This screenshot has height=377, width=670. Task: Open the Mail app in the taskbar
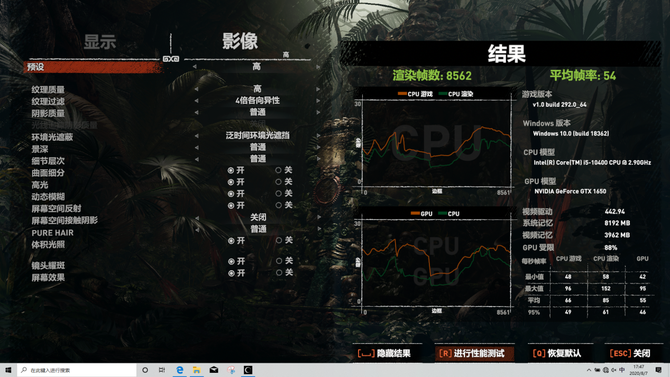pyautogui.click(x=214, y=370)
